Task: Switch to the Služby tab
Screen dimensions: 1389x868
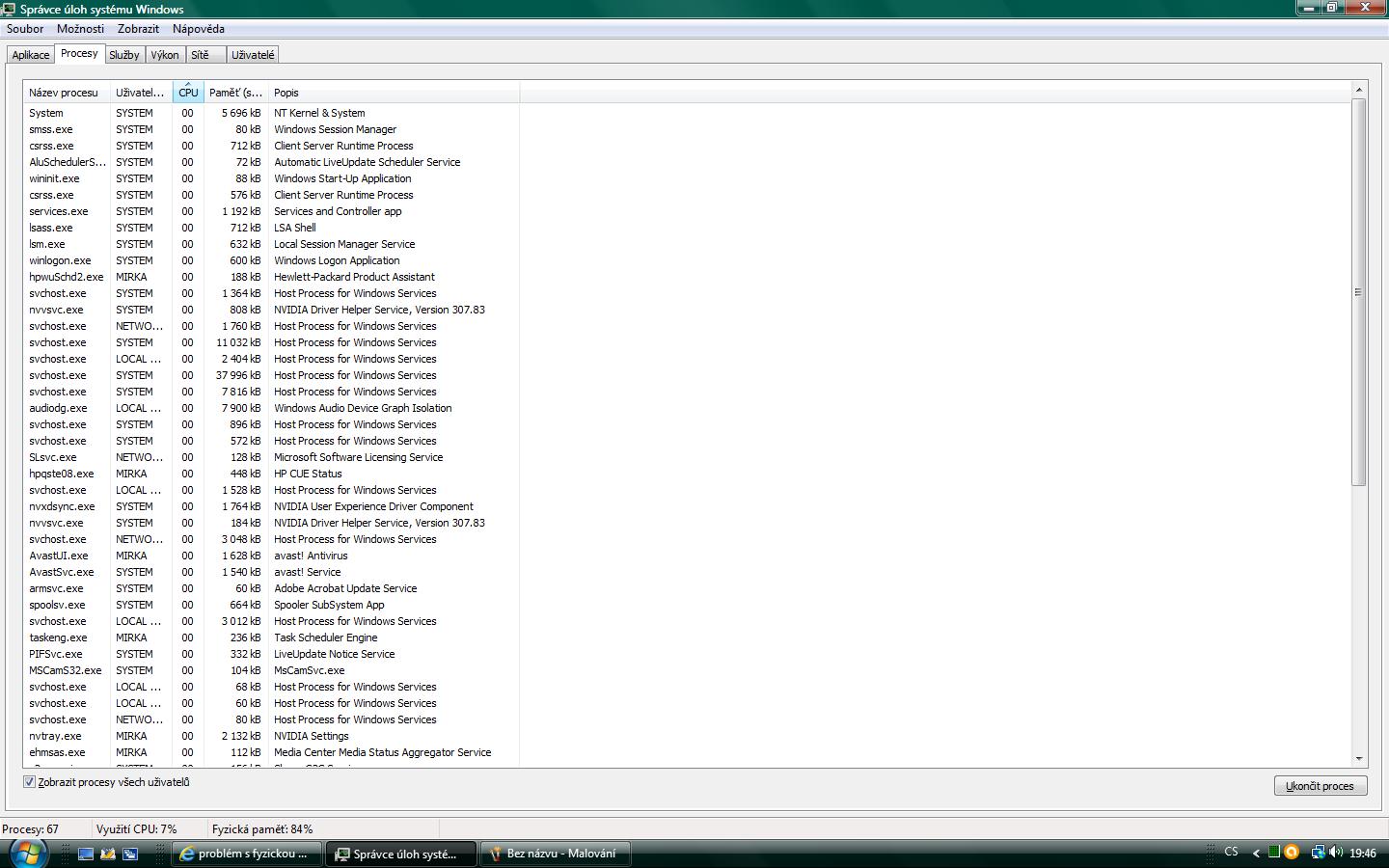Action: point(124,55)
